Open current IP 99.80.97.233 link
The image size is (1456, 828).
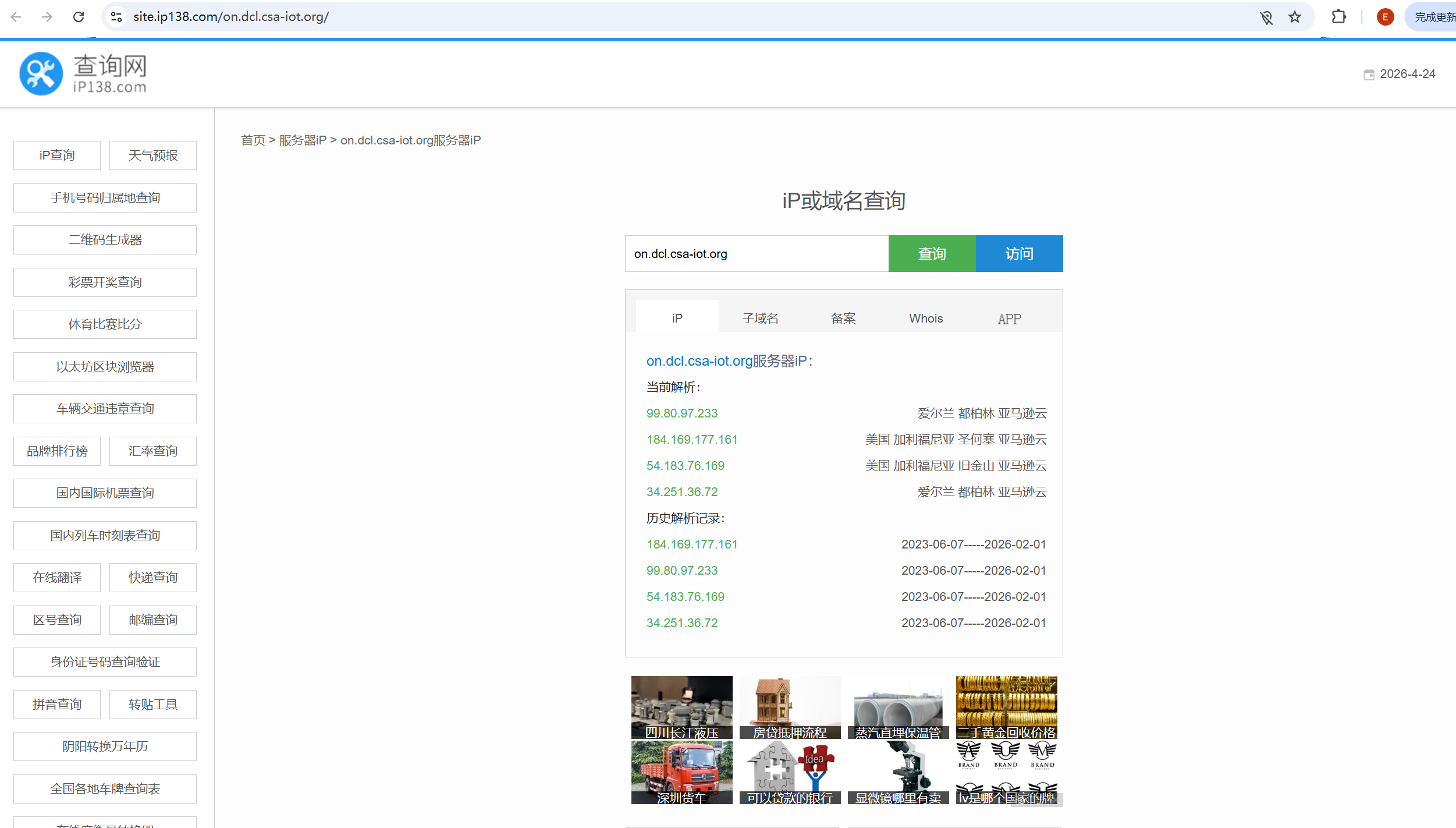(682, 413)
